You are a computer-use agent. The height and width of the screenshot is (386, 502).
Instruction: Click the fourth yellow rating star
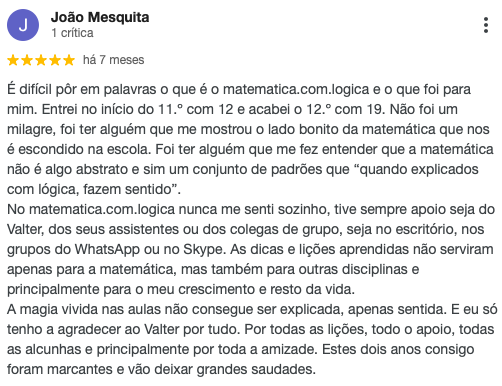click(55, 60)
